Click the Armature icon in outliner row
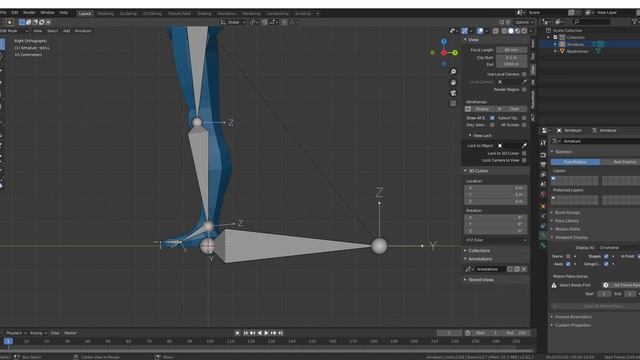 click(x=562, y=44)
